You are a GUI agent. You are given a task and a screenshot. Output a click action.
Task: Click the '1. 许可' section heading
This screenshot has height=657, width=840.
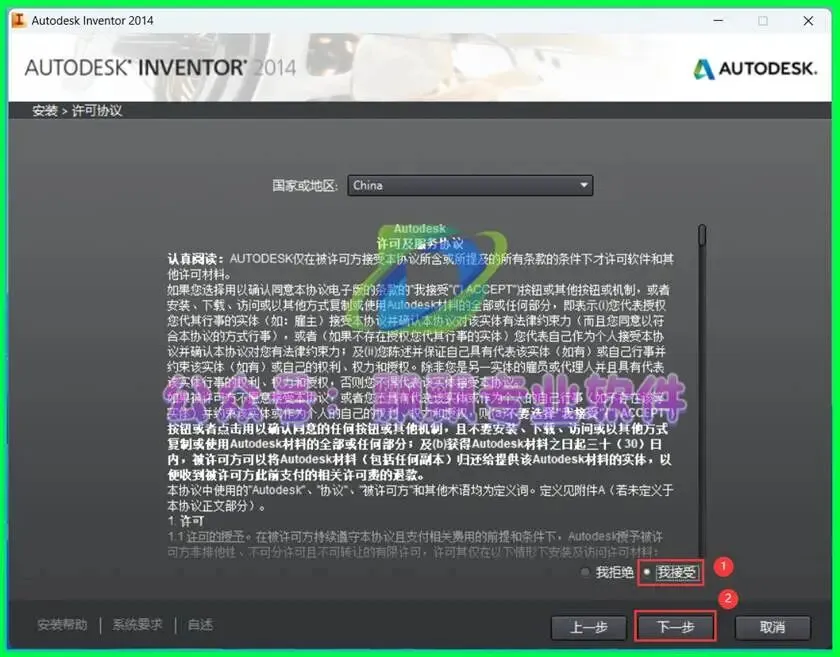186,521
